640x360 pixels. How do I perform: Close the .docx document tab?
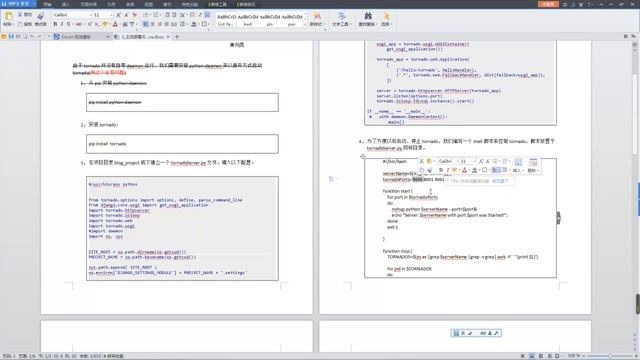168,37
